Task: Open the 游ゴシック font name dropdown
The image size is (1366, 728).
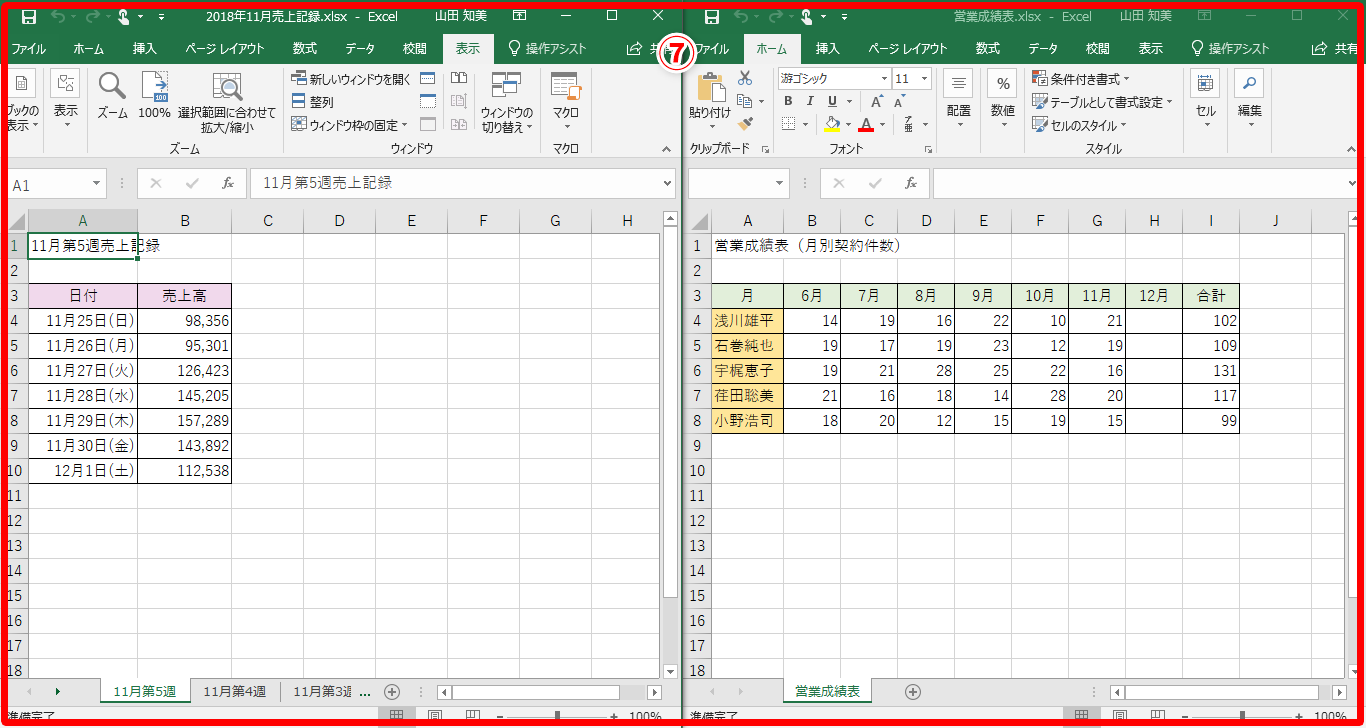Action: (x=884, y=79)
